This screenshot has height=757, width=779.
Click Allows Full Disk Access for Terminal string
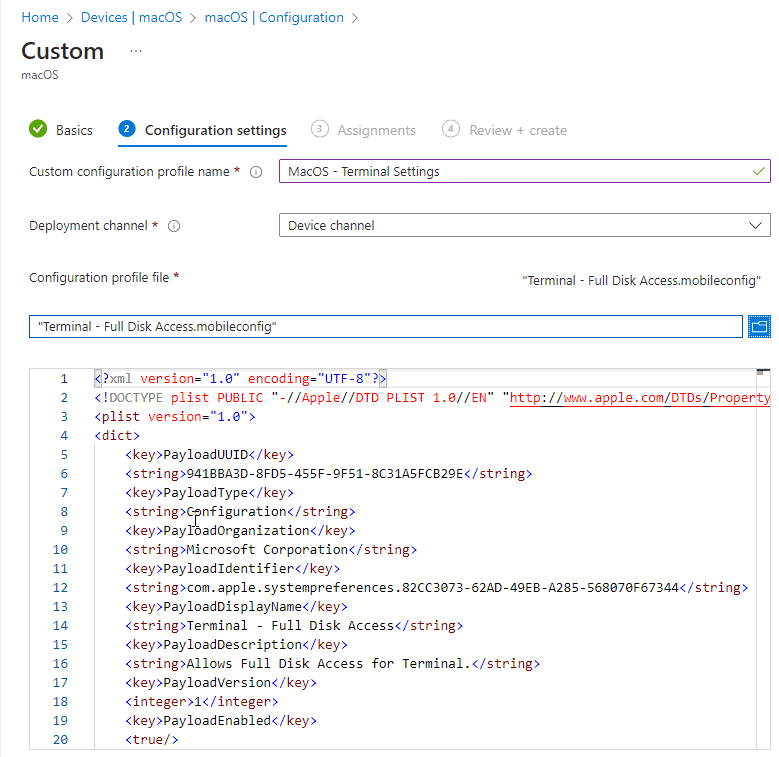pos(328,664)
